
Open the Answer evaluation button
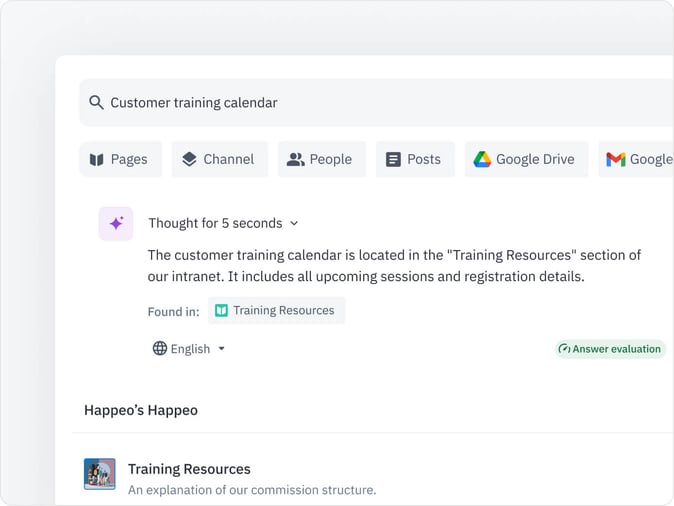pyautogui.click(x=610, y=349)
